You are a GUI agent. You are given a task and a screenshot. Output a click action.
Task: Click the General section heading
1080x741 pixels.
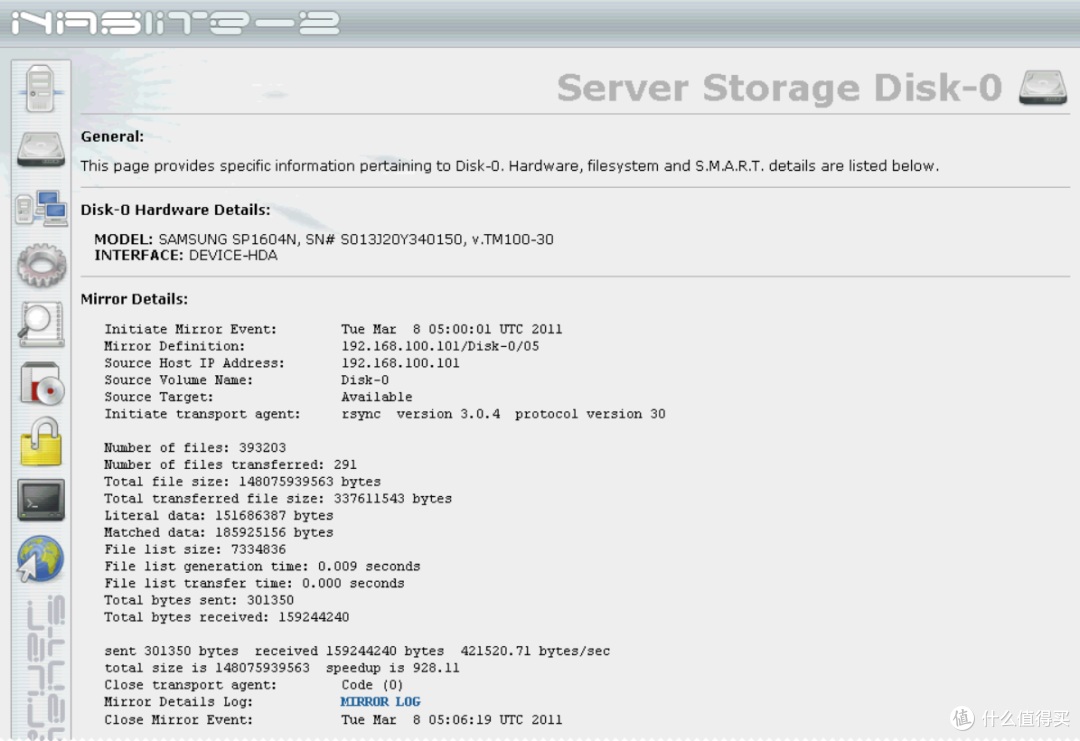pos(112,136)
